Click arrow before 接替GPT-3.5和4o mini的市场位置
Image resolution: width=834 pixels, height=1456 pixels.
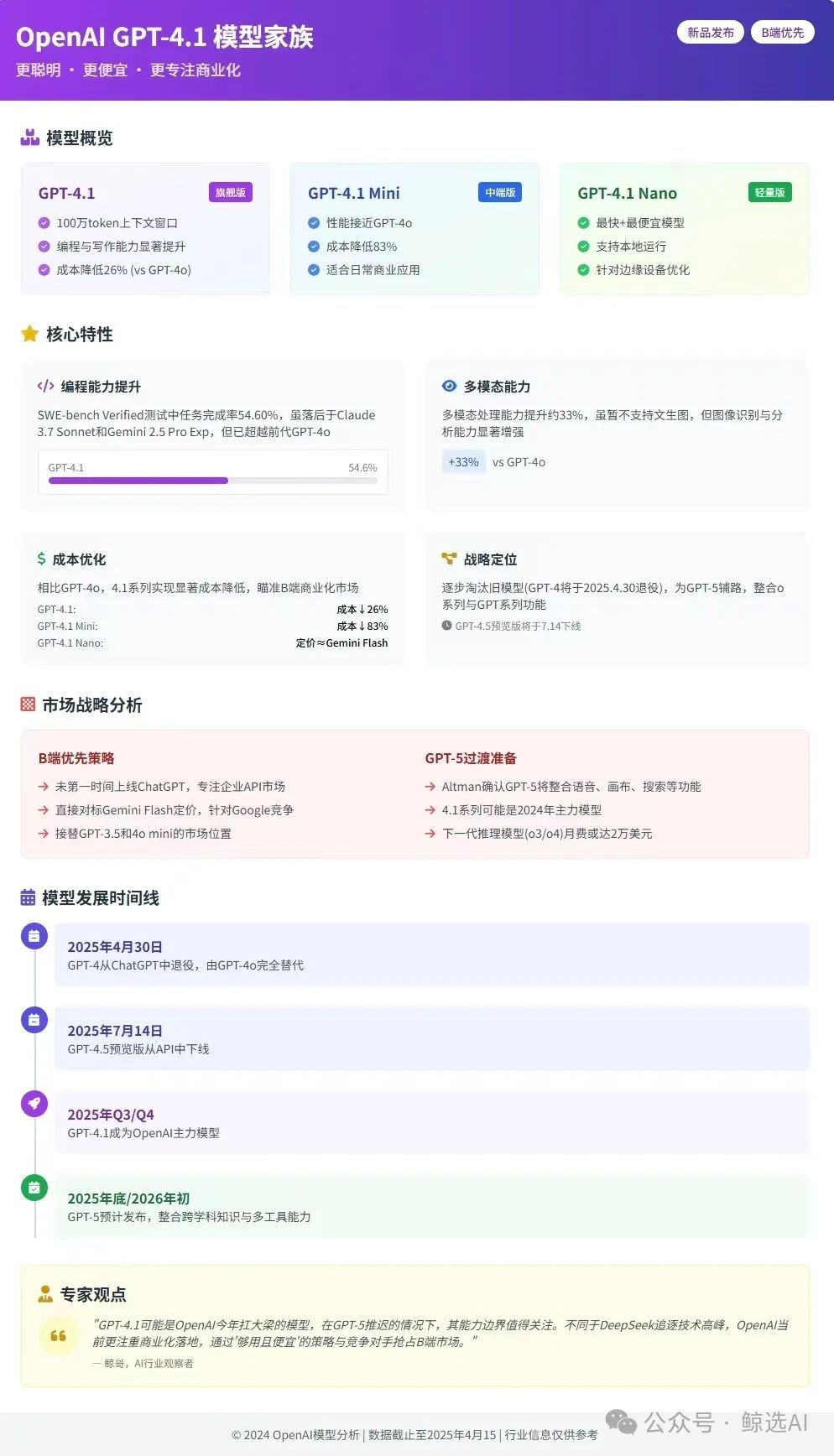click(43, 834)
